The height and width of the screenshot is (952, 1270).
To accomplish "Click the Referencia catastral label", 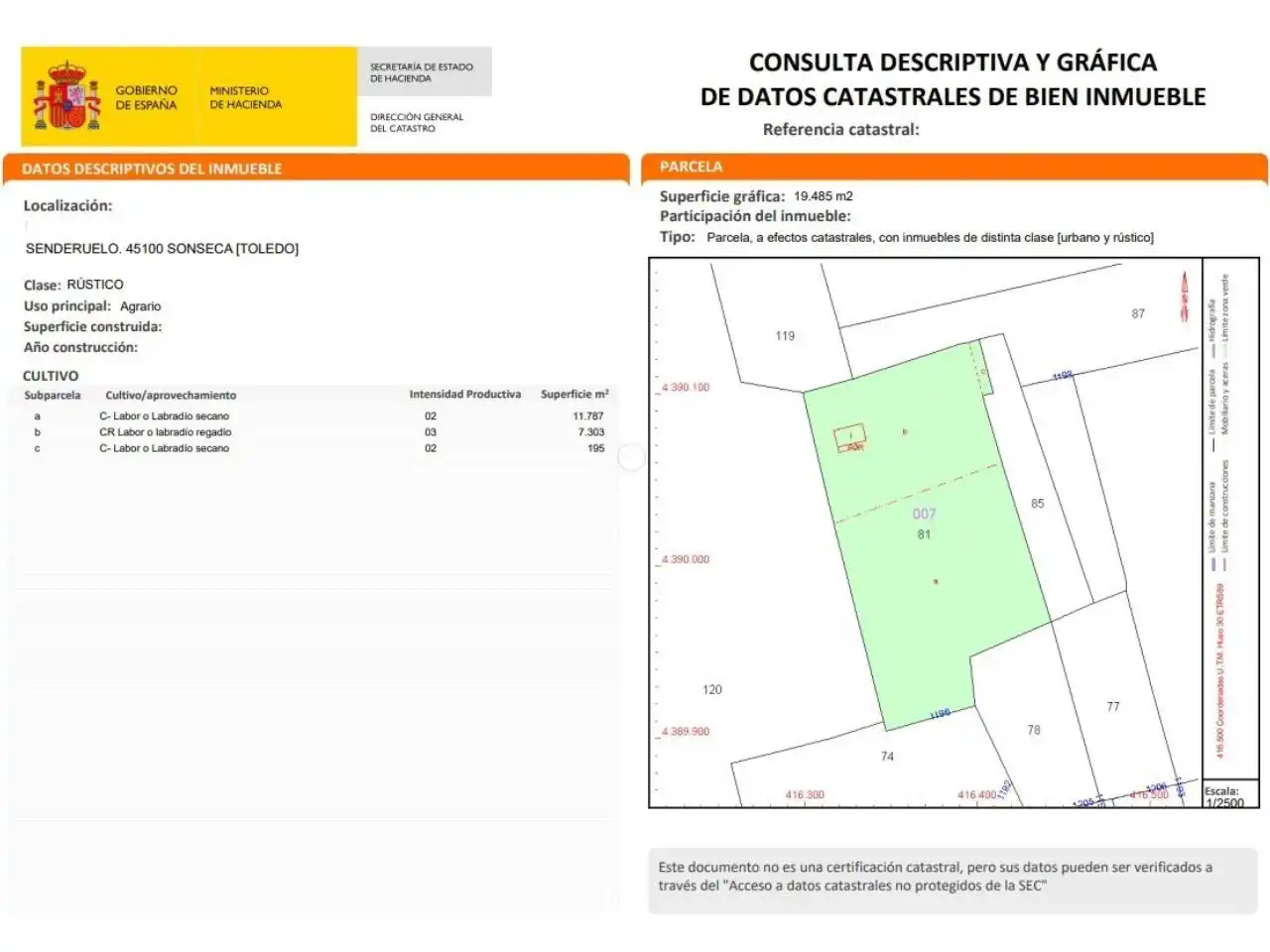I will (x=840, y=129).
